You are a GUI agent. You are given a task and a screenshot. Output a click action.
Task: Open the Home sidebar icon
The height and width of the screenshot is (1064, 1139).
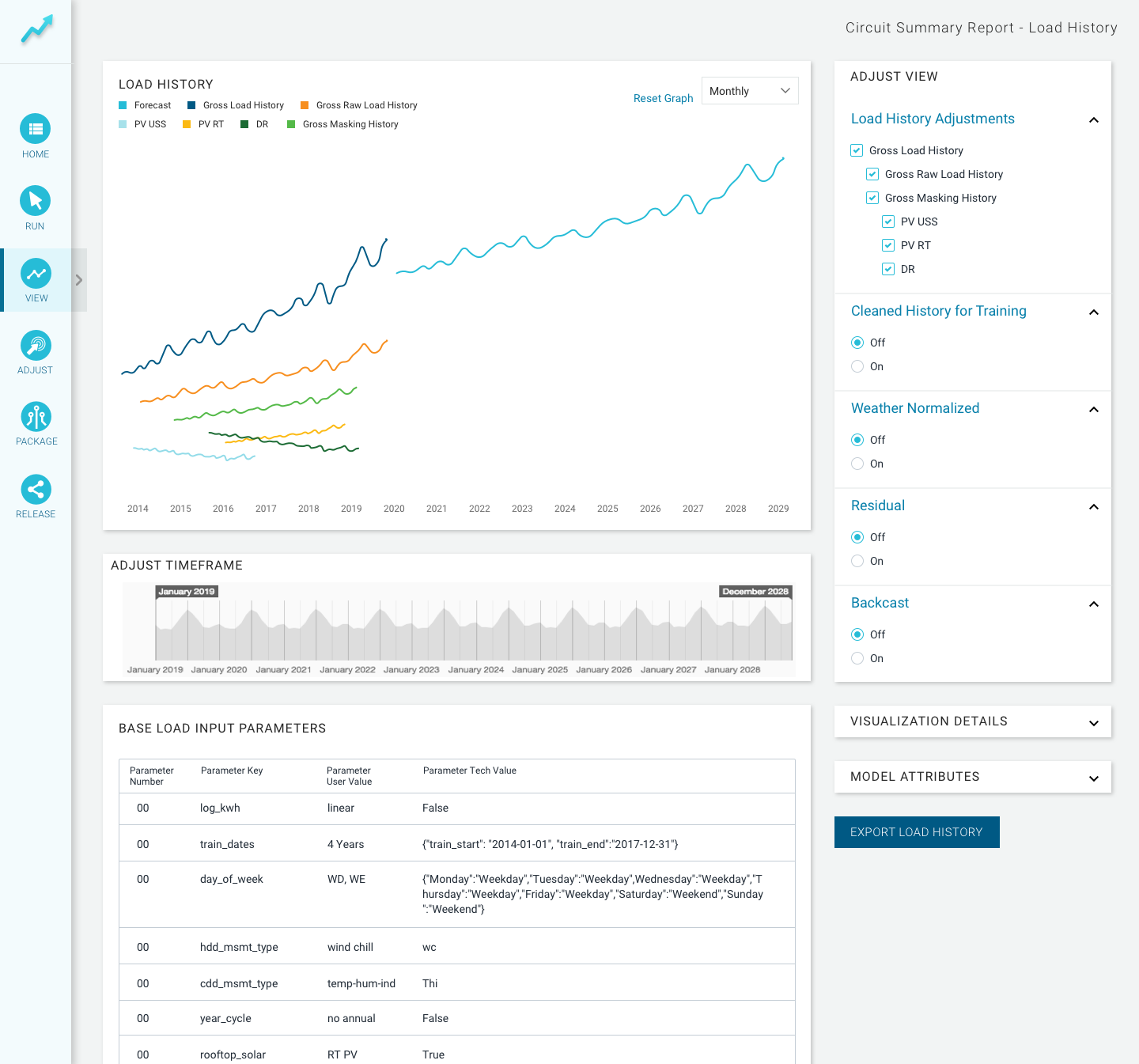36,129
